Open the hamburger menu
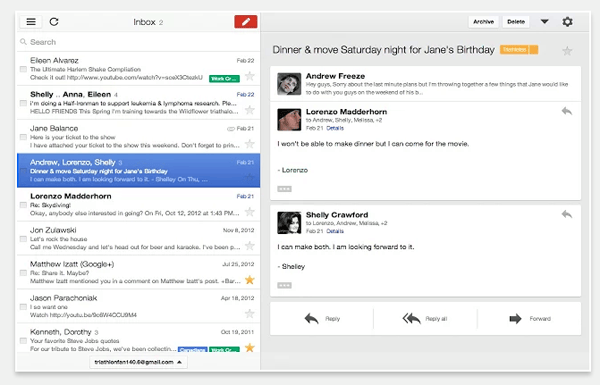This screenshot has height=385, width=600. click(x=31, y=22)
